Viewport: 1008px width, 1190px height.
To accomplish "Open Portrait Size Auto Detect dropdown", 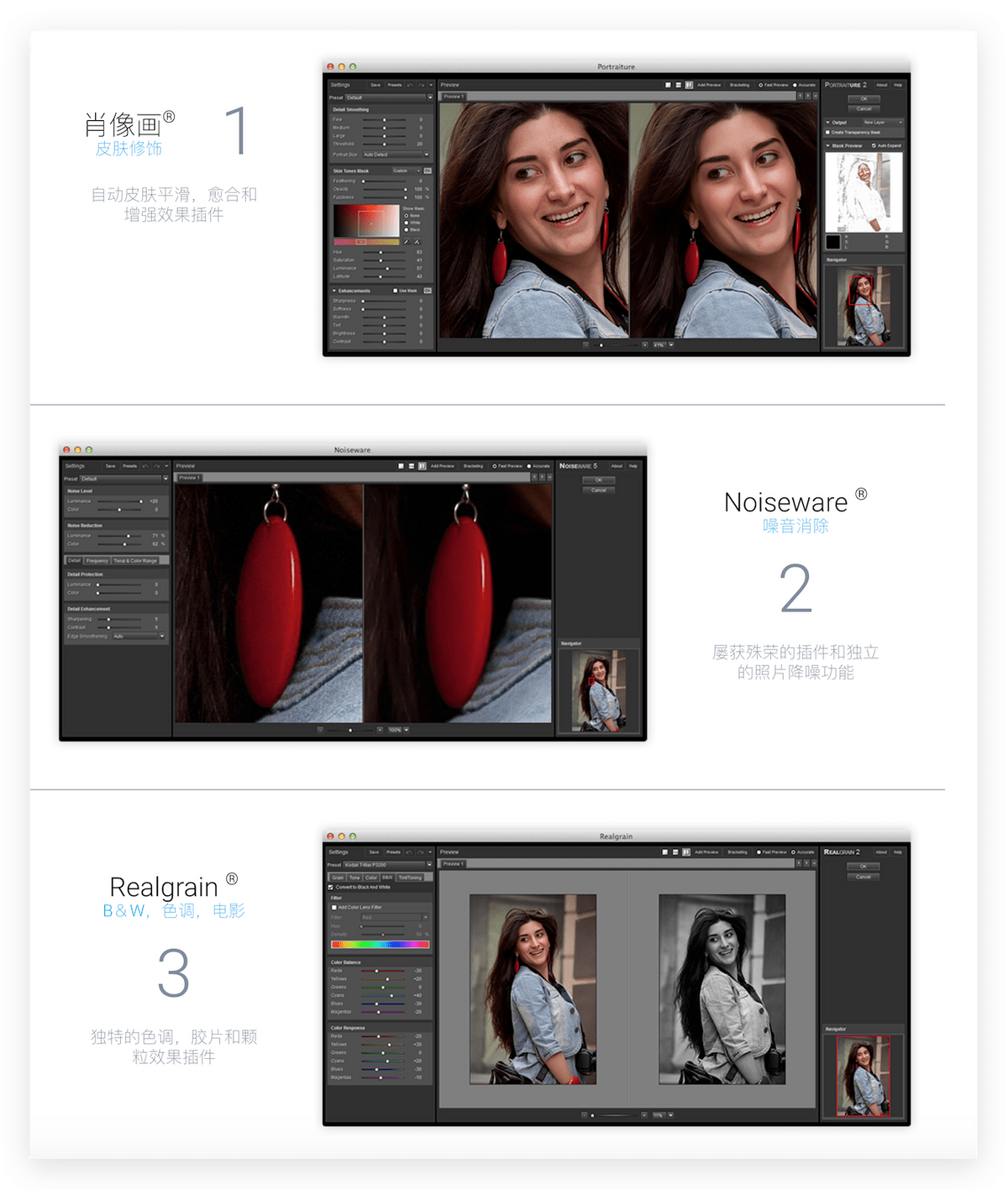I will [x=396, y=155].
